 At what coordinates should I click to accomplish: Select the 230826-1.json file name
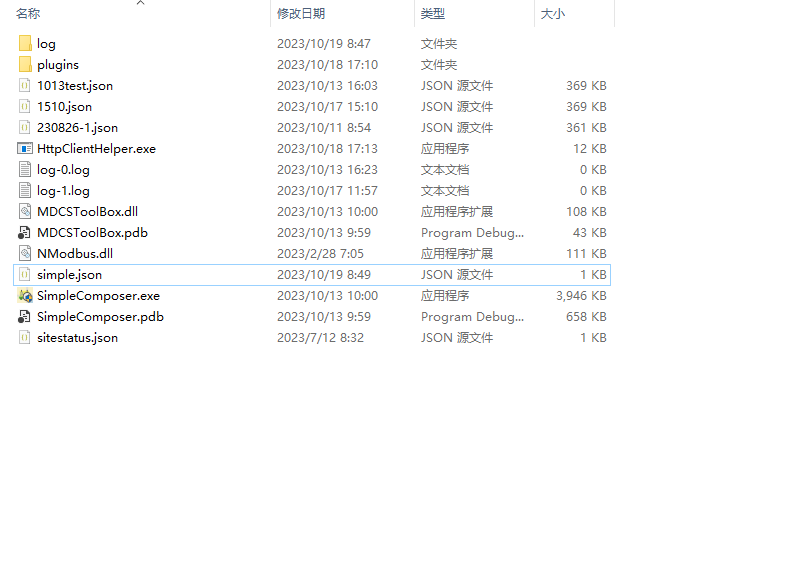(77, 128)
